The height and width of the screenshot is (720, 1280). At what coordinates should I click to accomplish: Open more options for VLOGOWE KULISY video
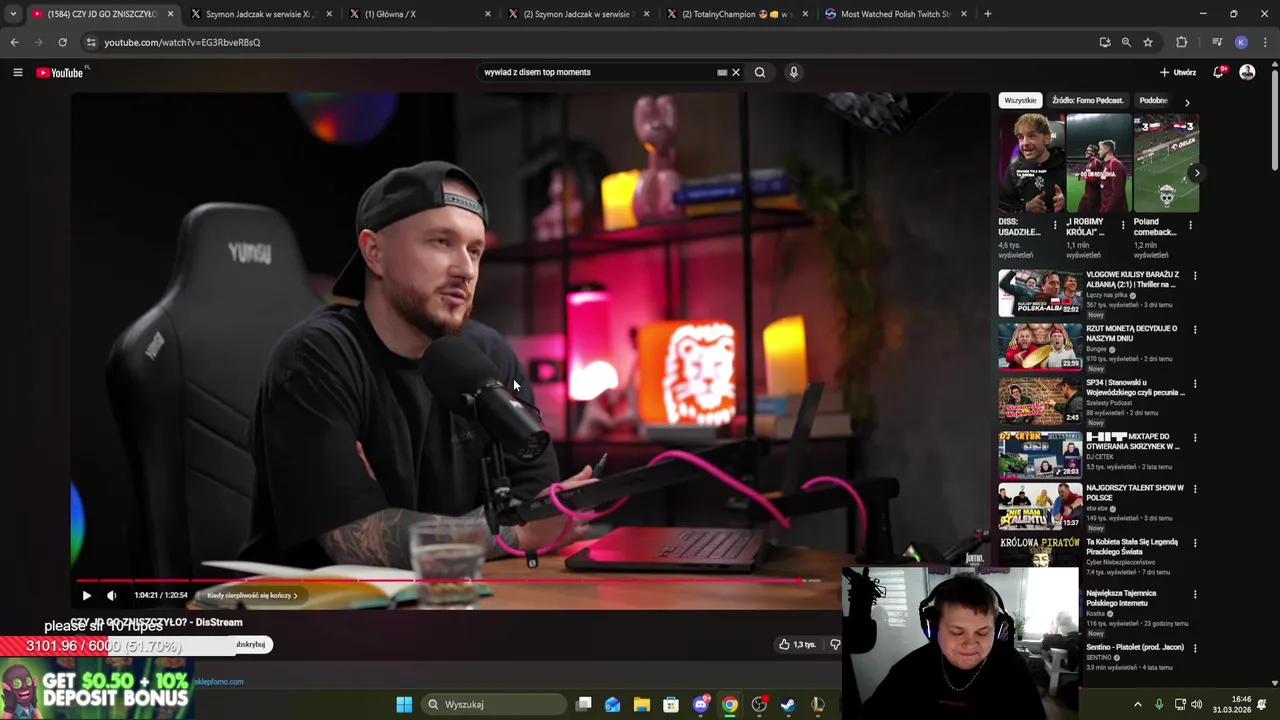1194,276
